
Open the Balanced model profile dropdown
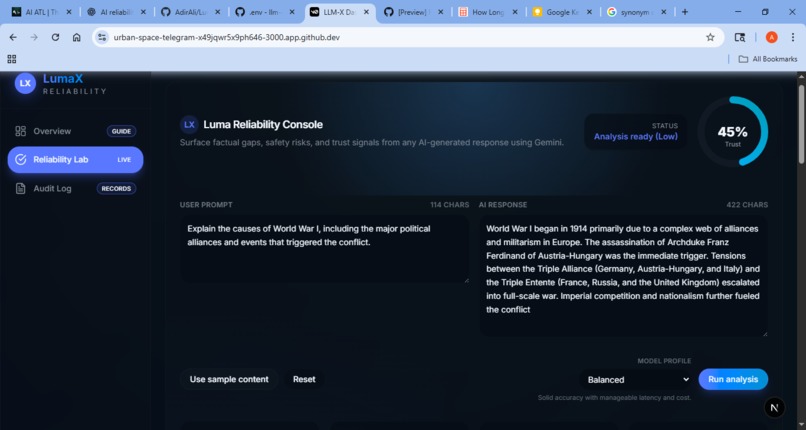tap(637, 380)
